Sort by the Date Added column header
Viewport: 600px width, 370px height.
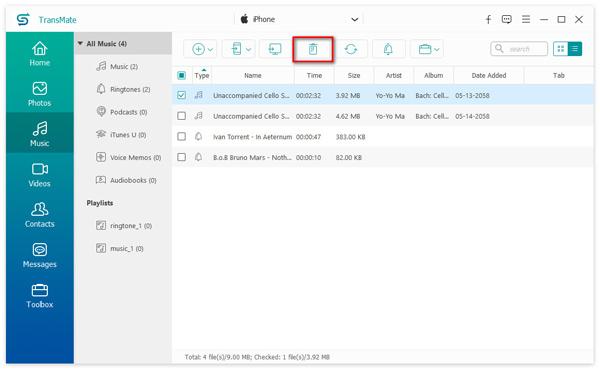click(489, 75)
